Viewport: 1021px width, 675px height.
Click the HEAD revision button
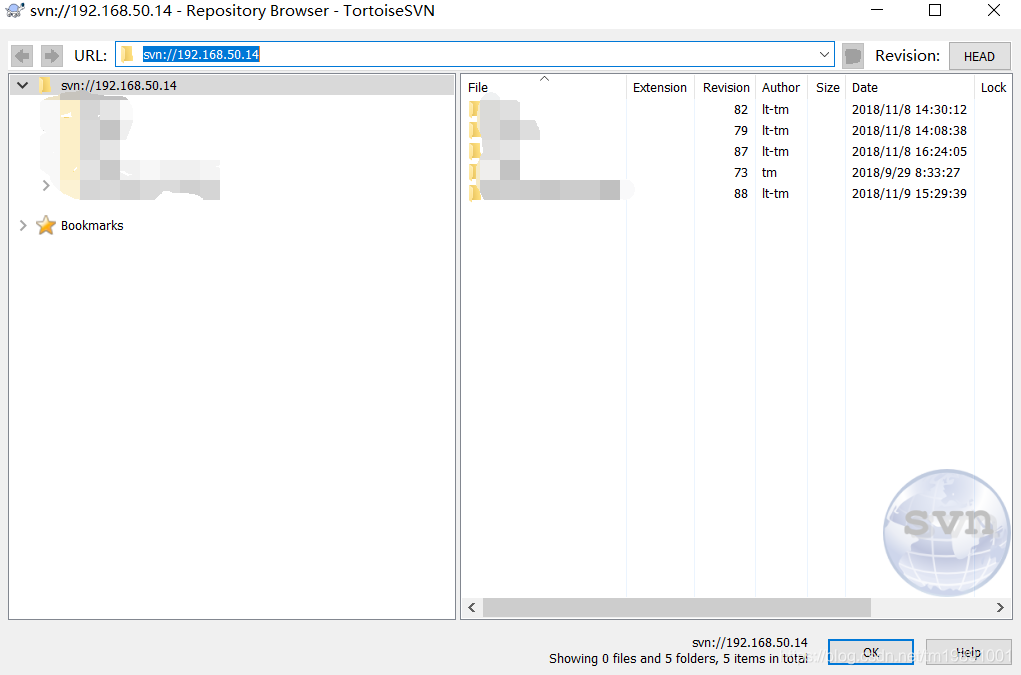[x=979, y=56]
